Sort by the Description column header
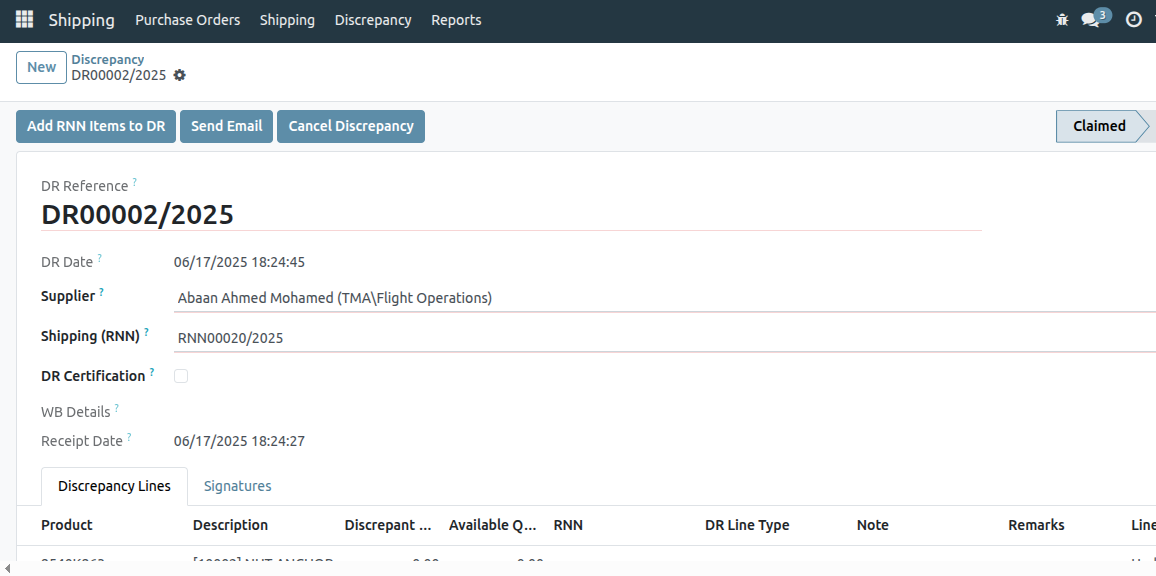The width and height of the screenshot is (1156, 576). pyautogui.click(x=231, y=525)
